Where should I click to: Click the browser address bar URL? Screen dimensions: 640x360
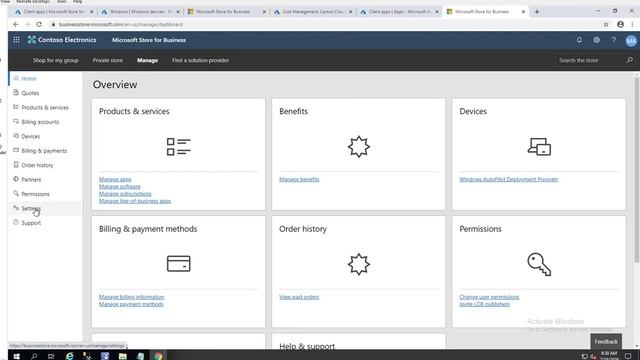tap(121, 24)
